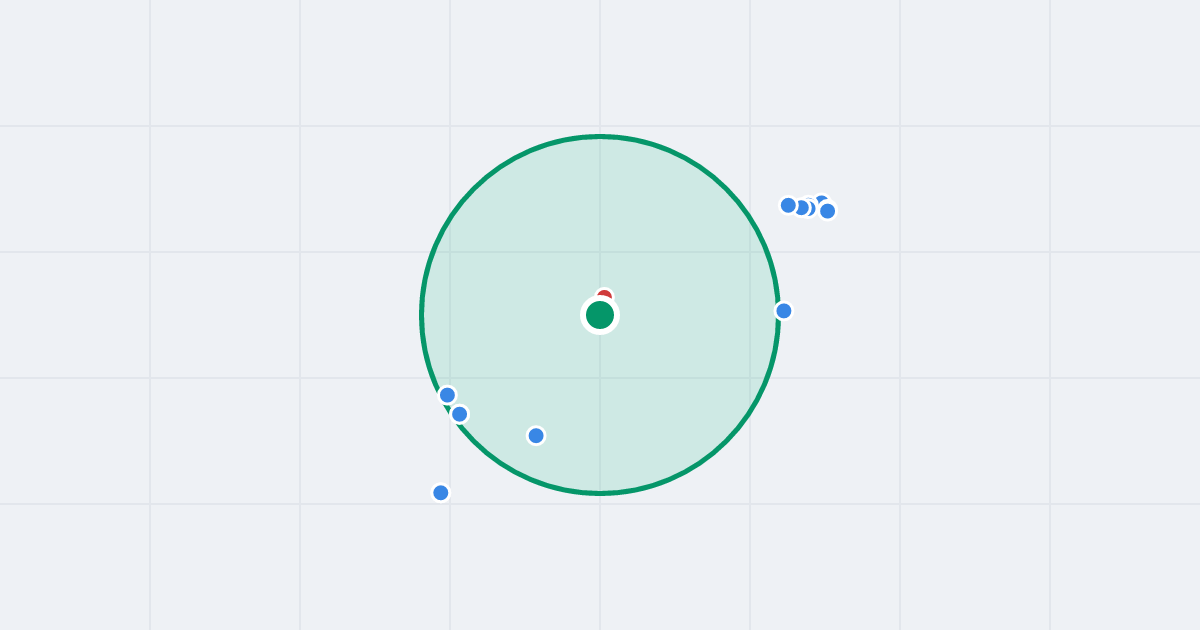The height and width of the screenshot is (630, 1200).
Task: Click the red marker behind the green center
Action: tap(604, 296)
